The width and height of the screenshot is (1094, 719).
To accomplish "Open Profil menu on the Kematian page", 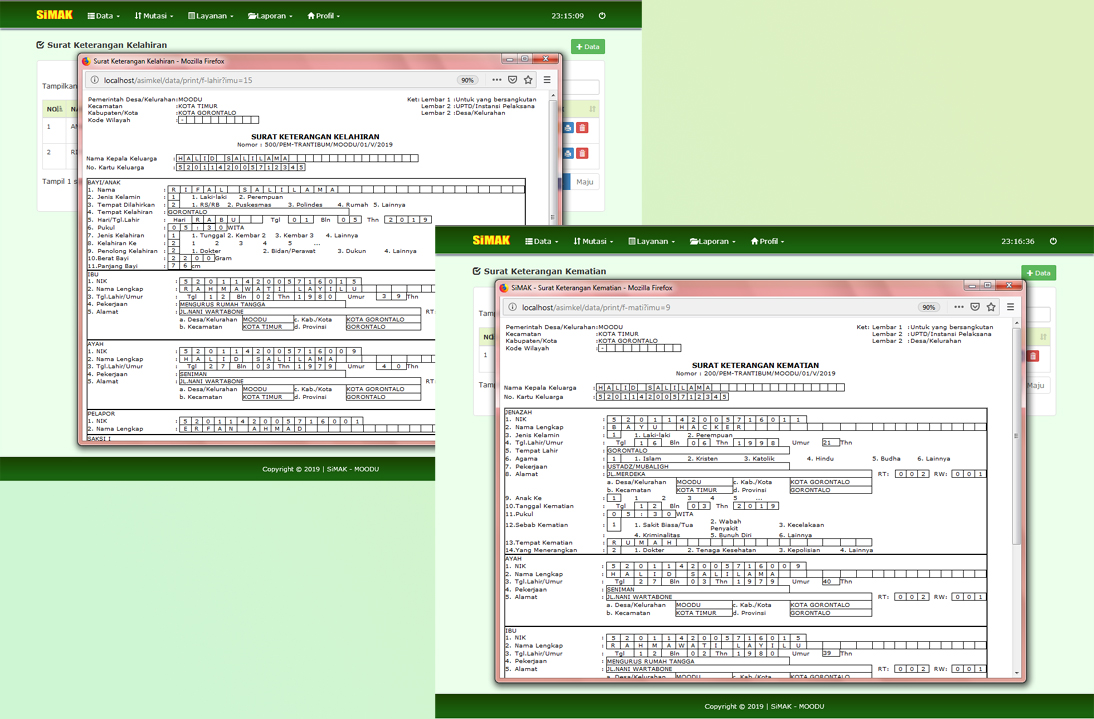I will pos(767,241).
